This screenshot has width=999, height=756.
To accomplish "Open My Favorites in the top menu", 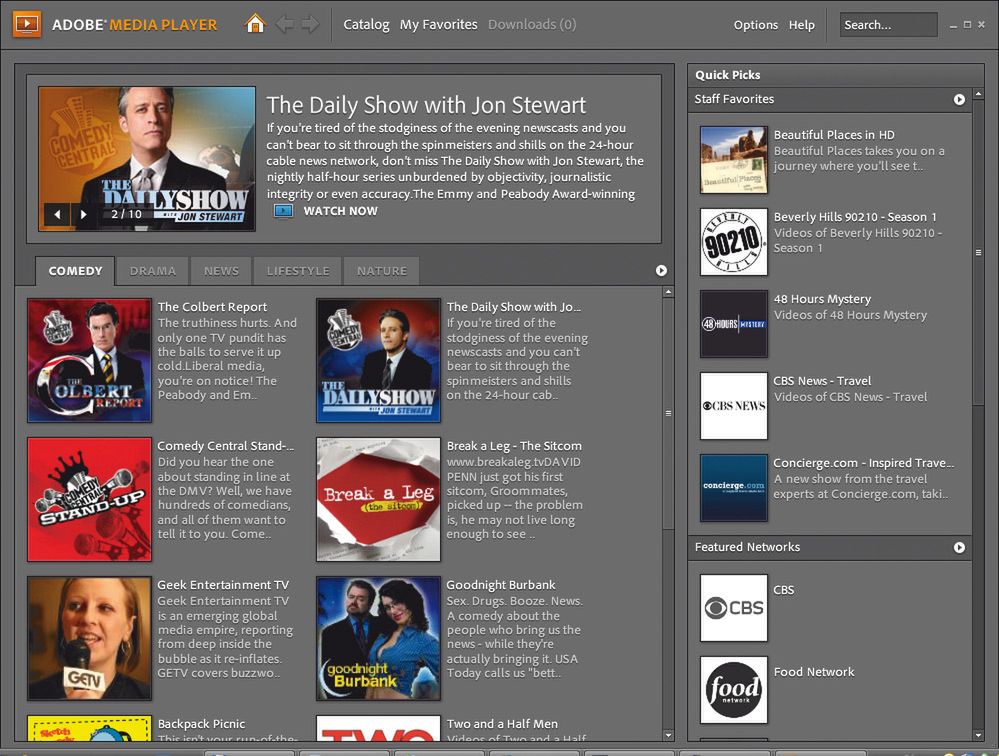I will coord(438,24).
